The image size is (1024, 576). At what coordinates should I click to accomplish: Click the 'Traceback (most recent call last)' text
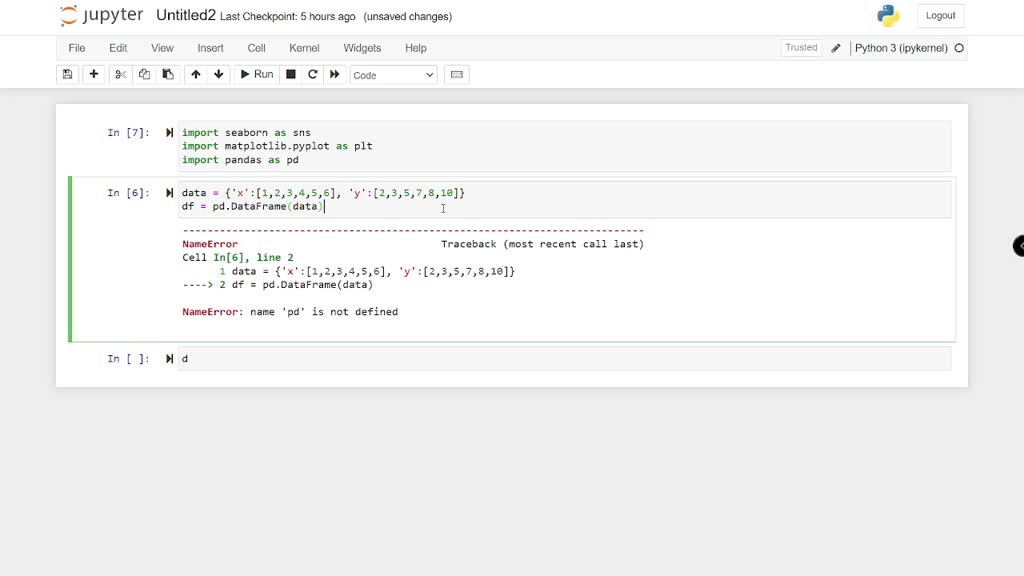click(x=542, y=244)
